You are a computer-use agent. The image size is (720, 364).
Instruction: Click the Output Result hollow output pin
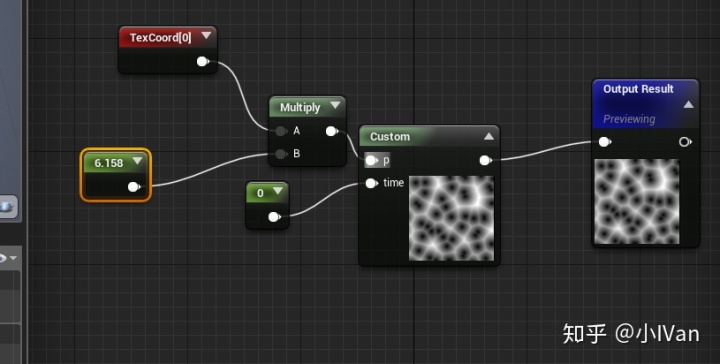(x=685, y=142)
